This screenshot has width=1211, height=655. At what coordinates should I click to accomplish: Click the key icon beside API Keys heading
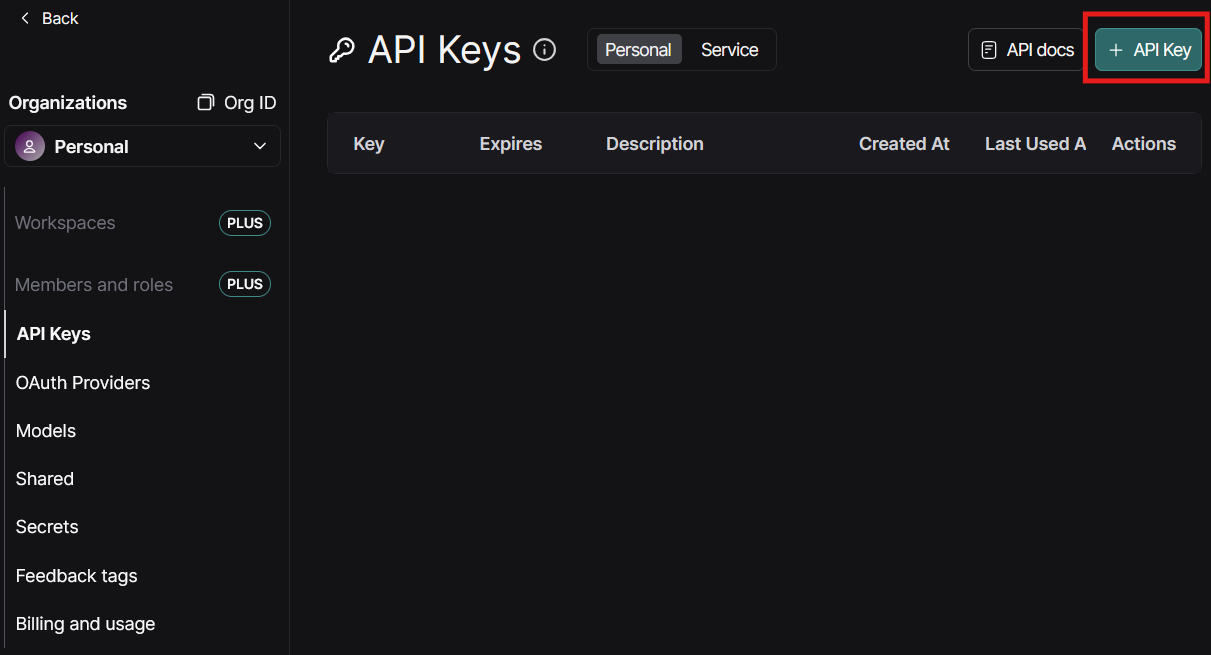(x=342, y=48)
